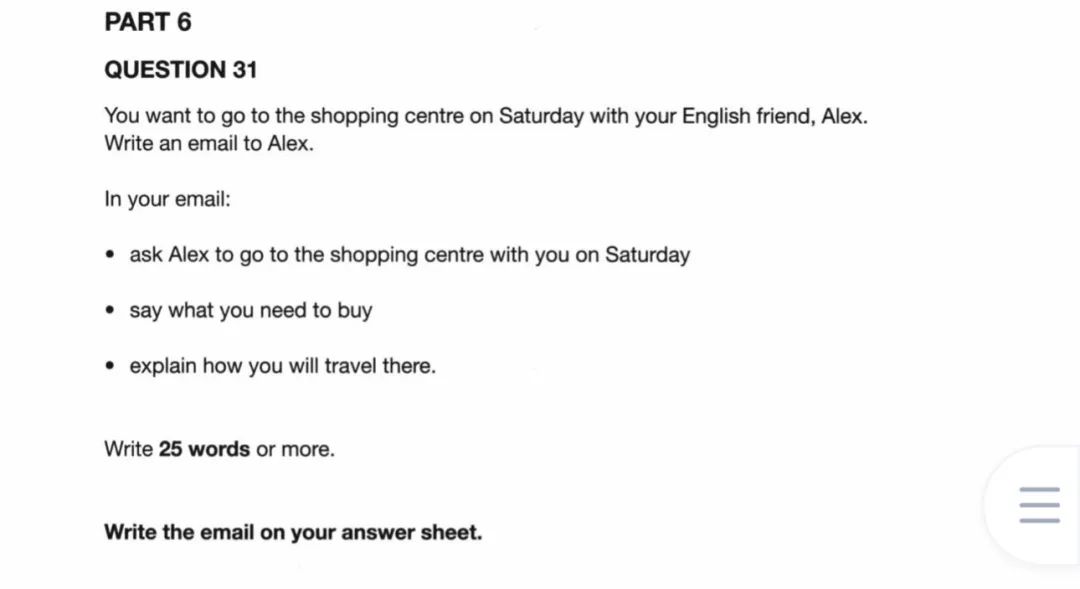Click the 'In your email:' line
Image resolution: width=1080 pixels, height=589 pixels.
tap(167, 199)
